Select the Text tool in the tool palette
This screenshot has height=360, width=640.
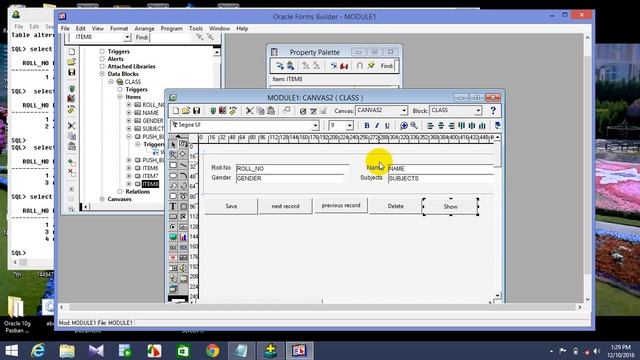coord(173,207)
